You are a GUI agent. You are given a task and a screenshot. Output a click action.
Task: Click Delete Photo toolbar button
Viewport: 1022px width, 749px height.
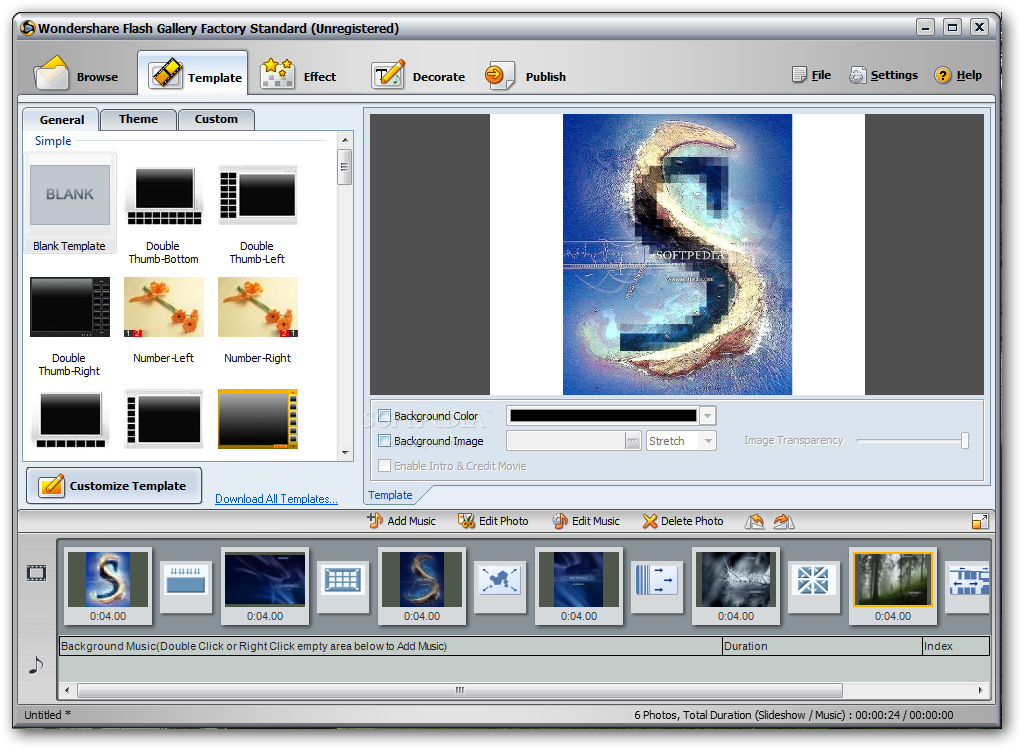pyautogui.click(x=682, y=521)
